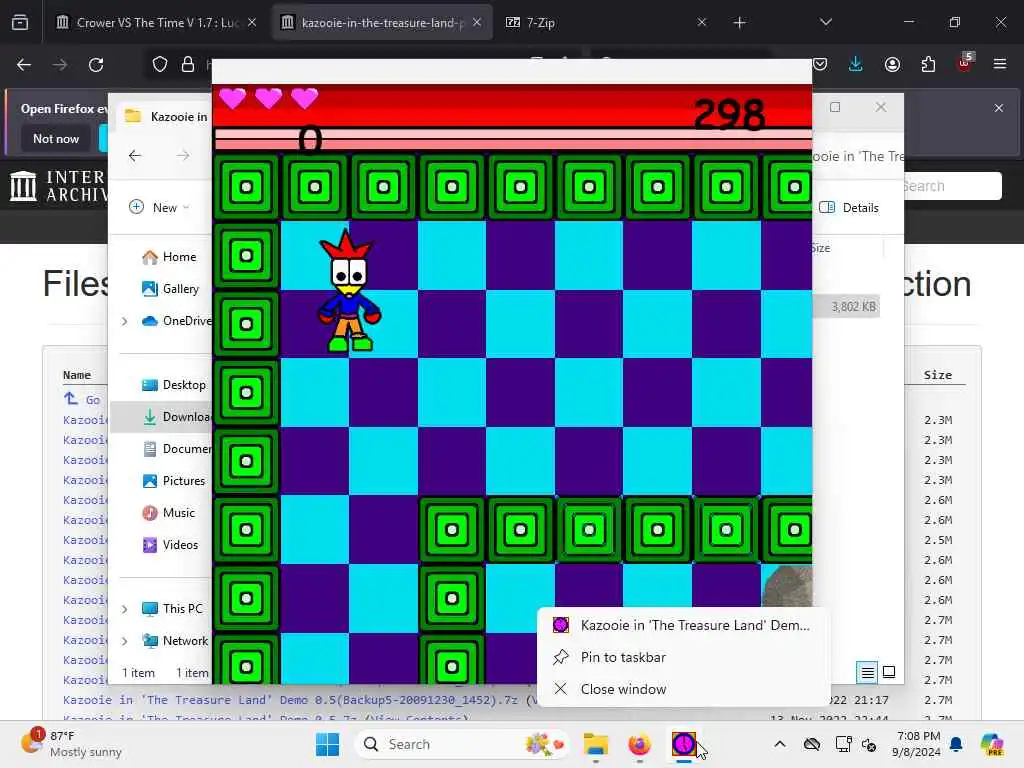Click the cloud-off tray icon
1024x768 pixels.
(812, 744)
